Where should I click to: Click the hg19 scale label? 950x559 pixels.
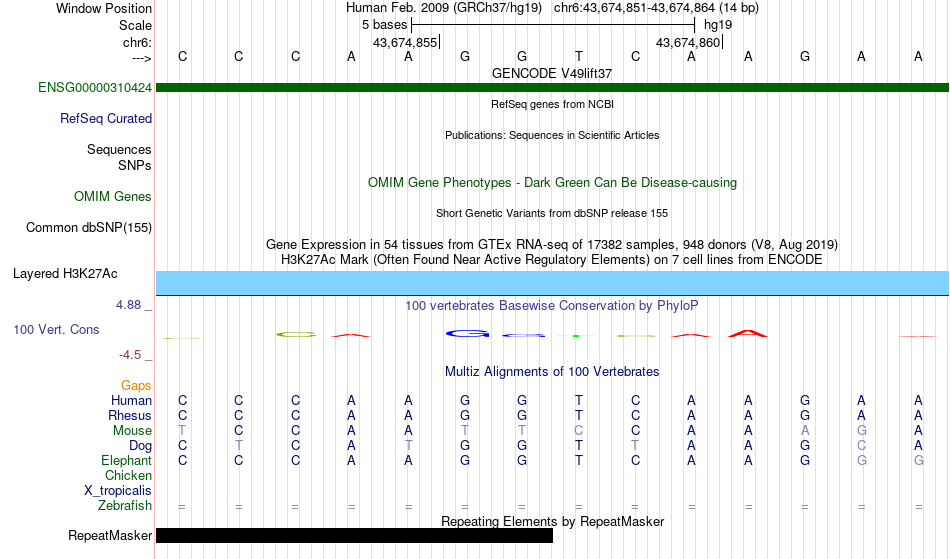pos(718,25)
